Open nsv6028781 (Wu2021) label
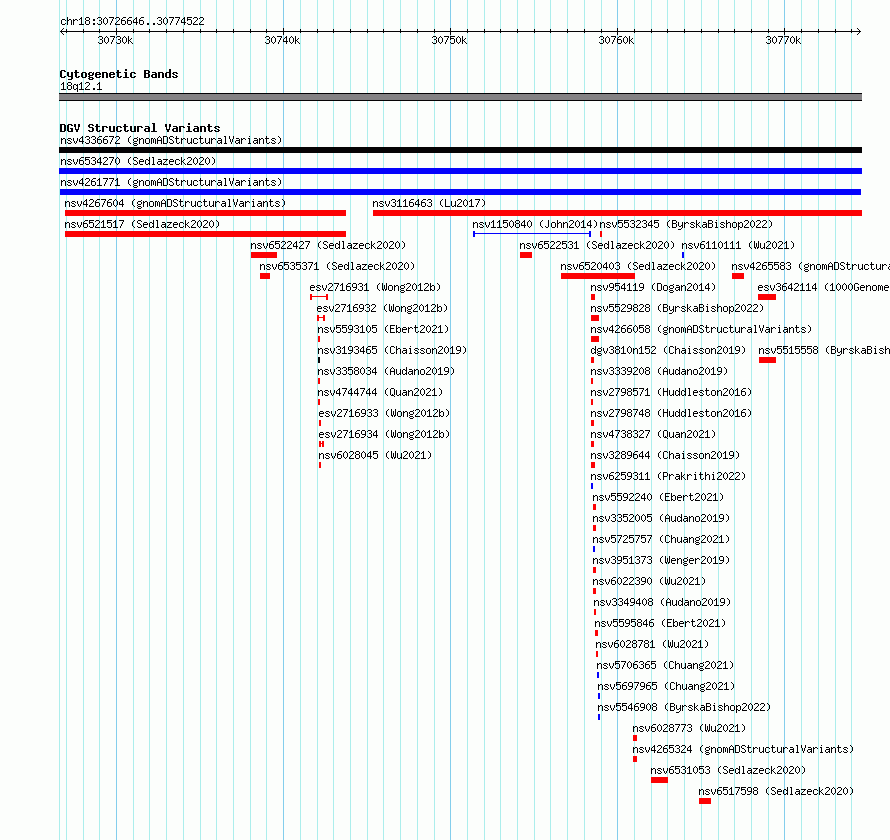Viewport: 890px width, 840px height. 652,644
